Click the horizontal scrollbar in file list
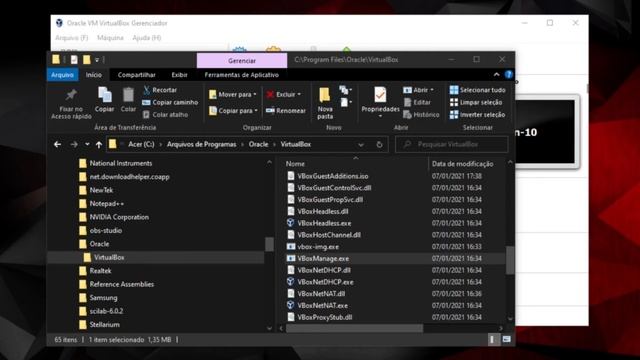The image size is (640, 360). (x=354, y=328)
